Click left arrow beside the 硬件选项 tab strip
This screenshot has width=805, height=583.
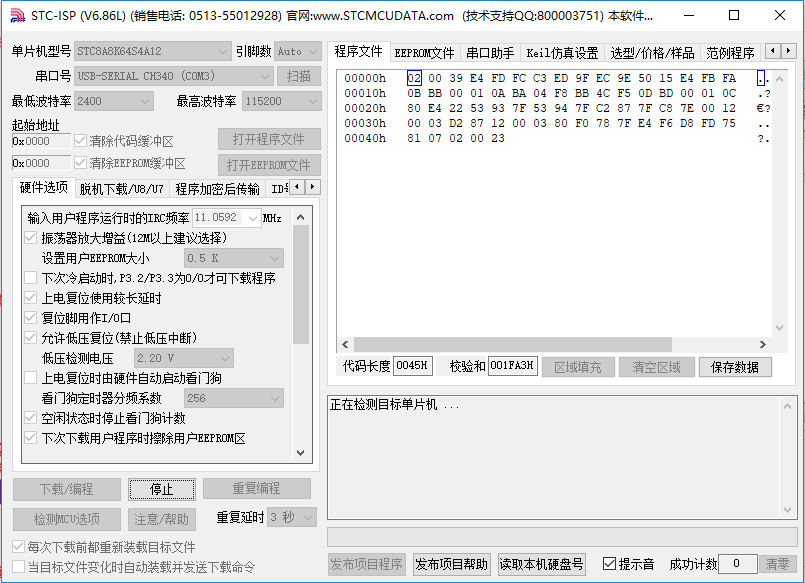tap(297, 187)
